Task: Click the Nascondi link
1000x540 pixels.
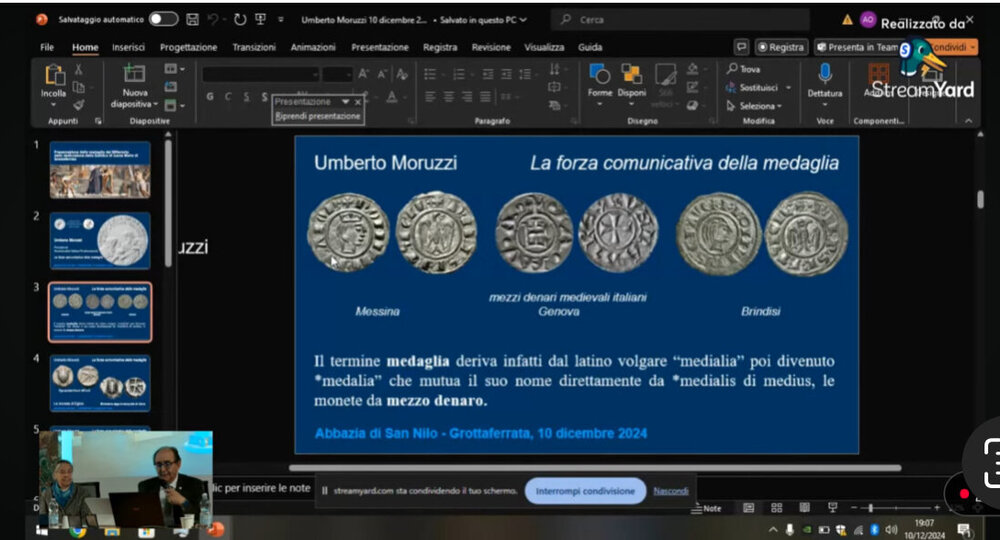Action: tap(671, 491)
